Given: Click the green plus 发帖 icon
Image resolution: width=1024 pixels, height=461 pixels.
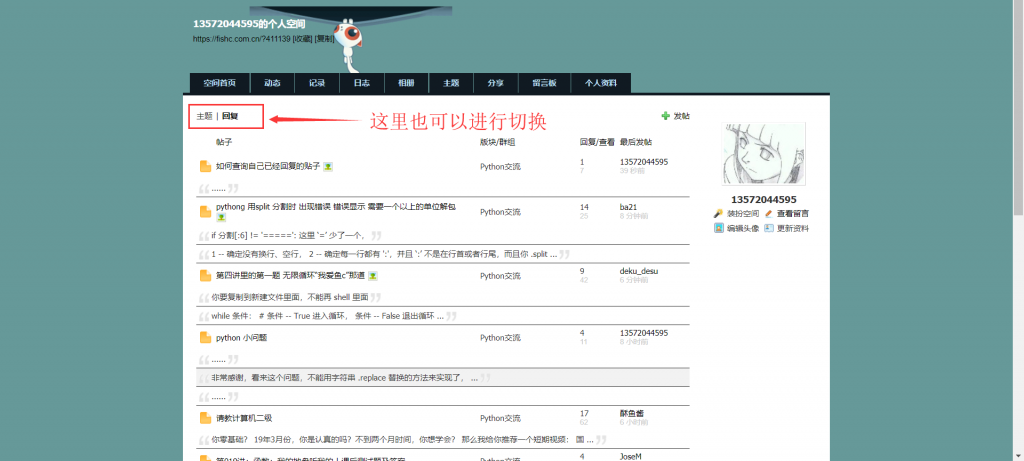Looking at the screenshot, I should 665,116.
